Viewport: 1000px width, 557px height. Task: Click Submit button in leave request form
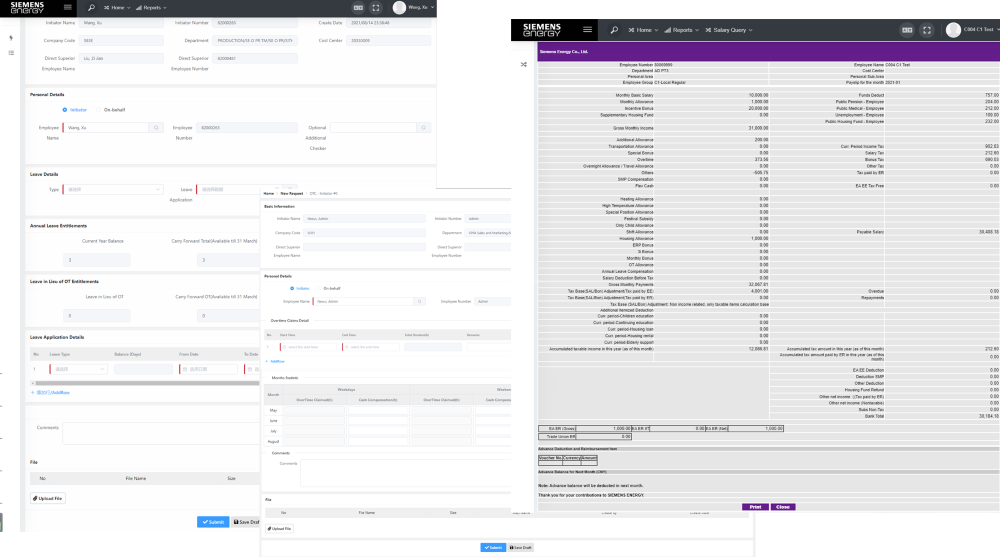pos(213,522)
